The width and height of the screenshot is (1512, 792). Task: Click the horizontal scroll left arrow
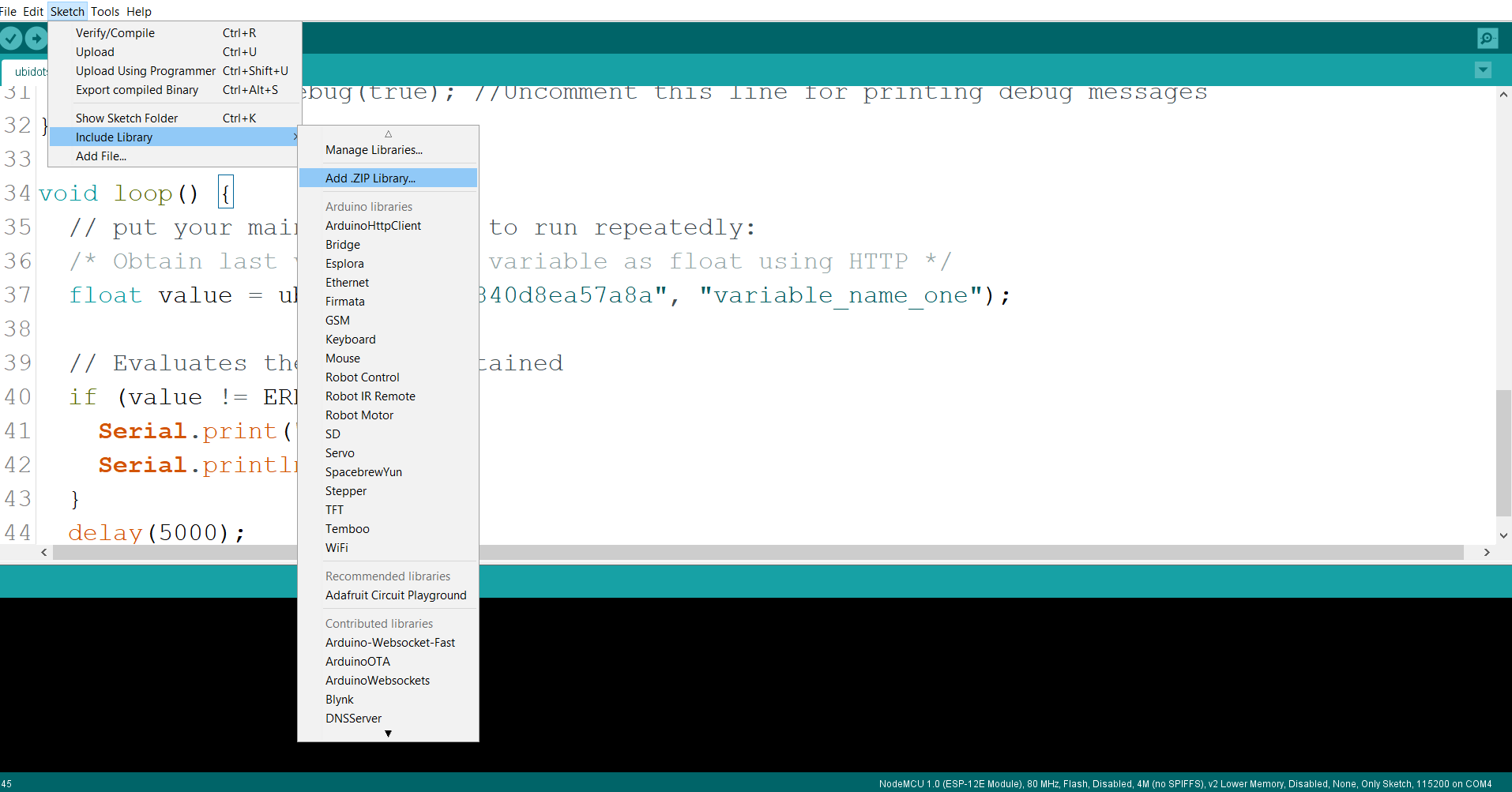click(x=44, y=553)
